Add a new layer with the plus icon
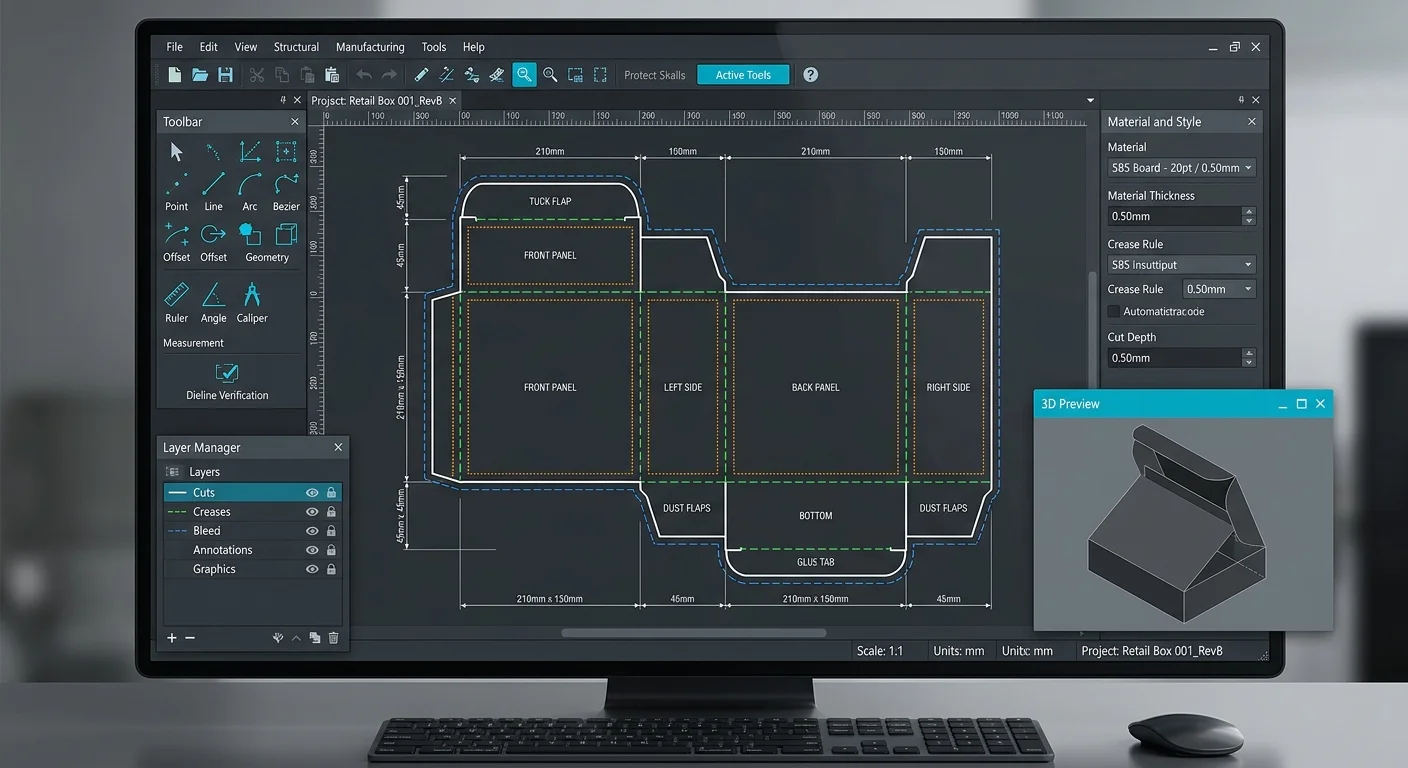The image size is (1408, 768). [171, 637]
